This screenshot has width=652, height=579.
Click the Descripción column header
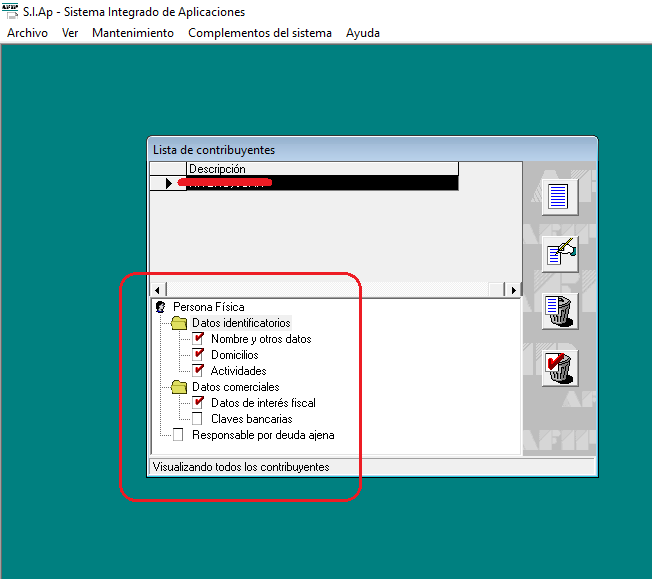pyautogui.click(x=321, y=169)
